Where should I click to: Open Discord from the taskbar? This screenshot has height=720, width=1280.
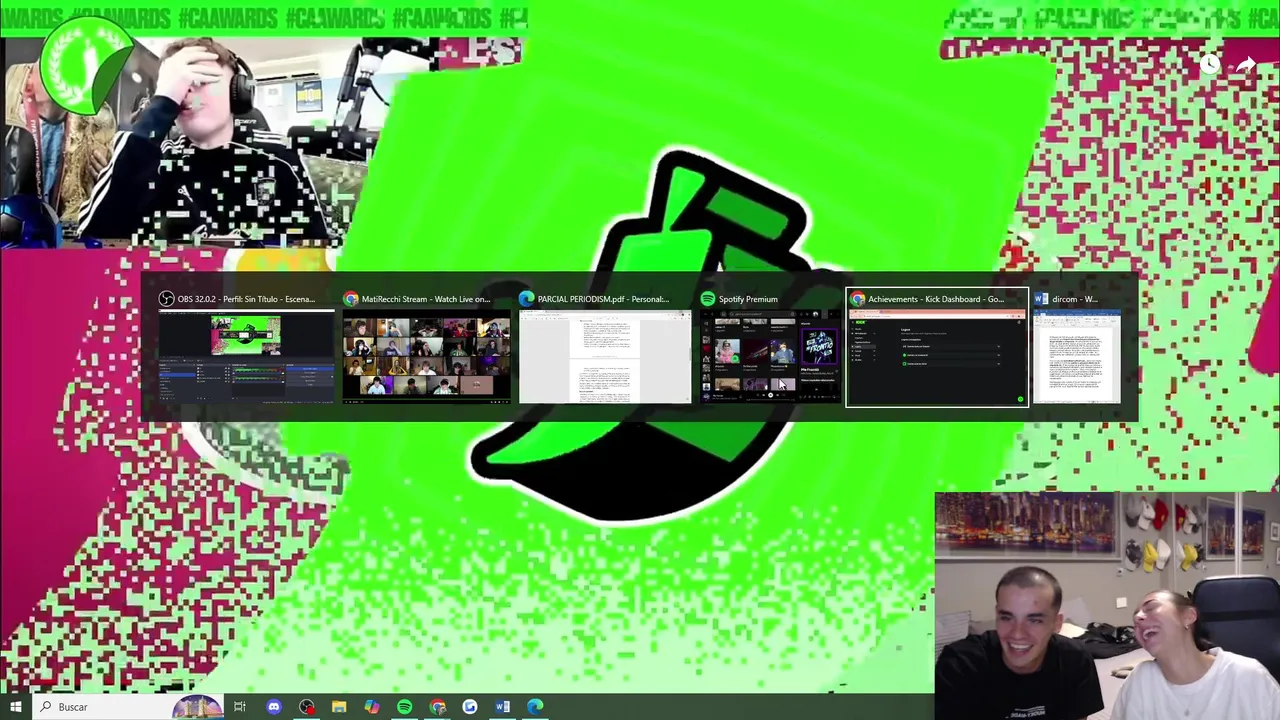click(273, 707)
